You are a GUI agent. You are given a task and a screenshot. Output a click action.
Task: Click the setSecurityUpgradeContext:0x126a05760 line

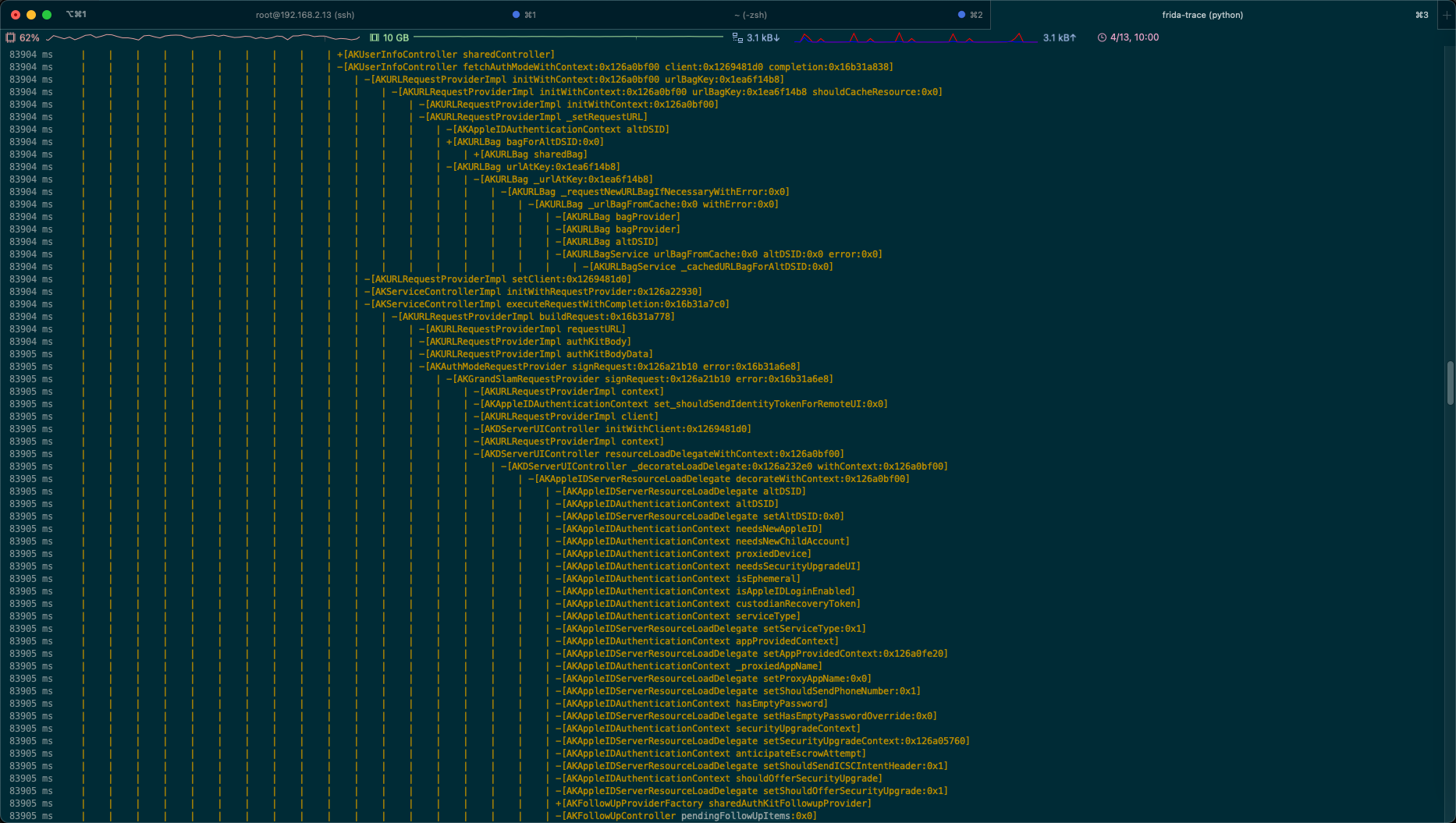tap(762, 741)
